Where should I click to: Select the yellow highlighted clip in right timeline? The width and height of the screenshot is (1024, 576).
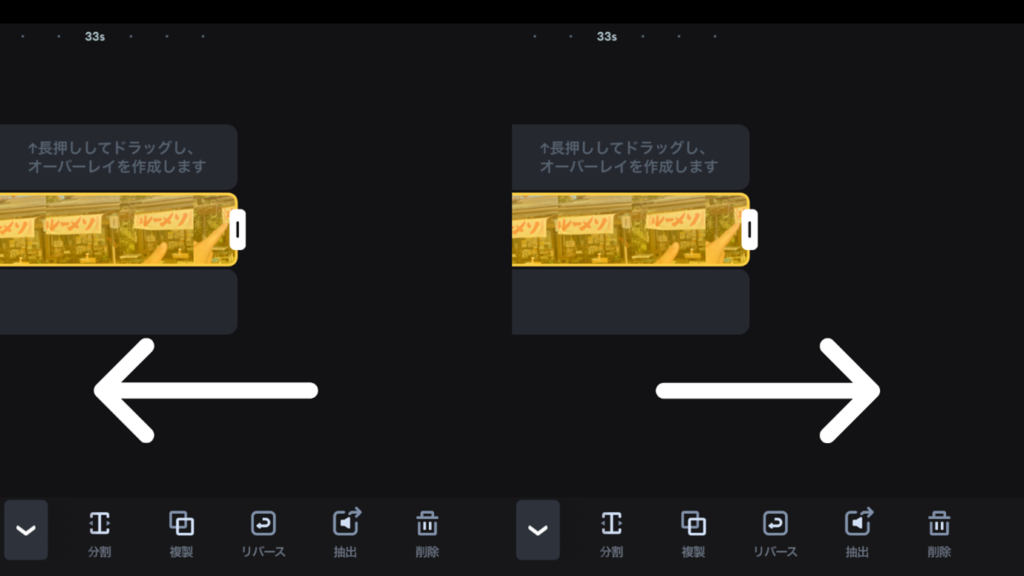click(630, 230)
